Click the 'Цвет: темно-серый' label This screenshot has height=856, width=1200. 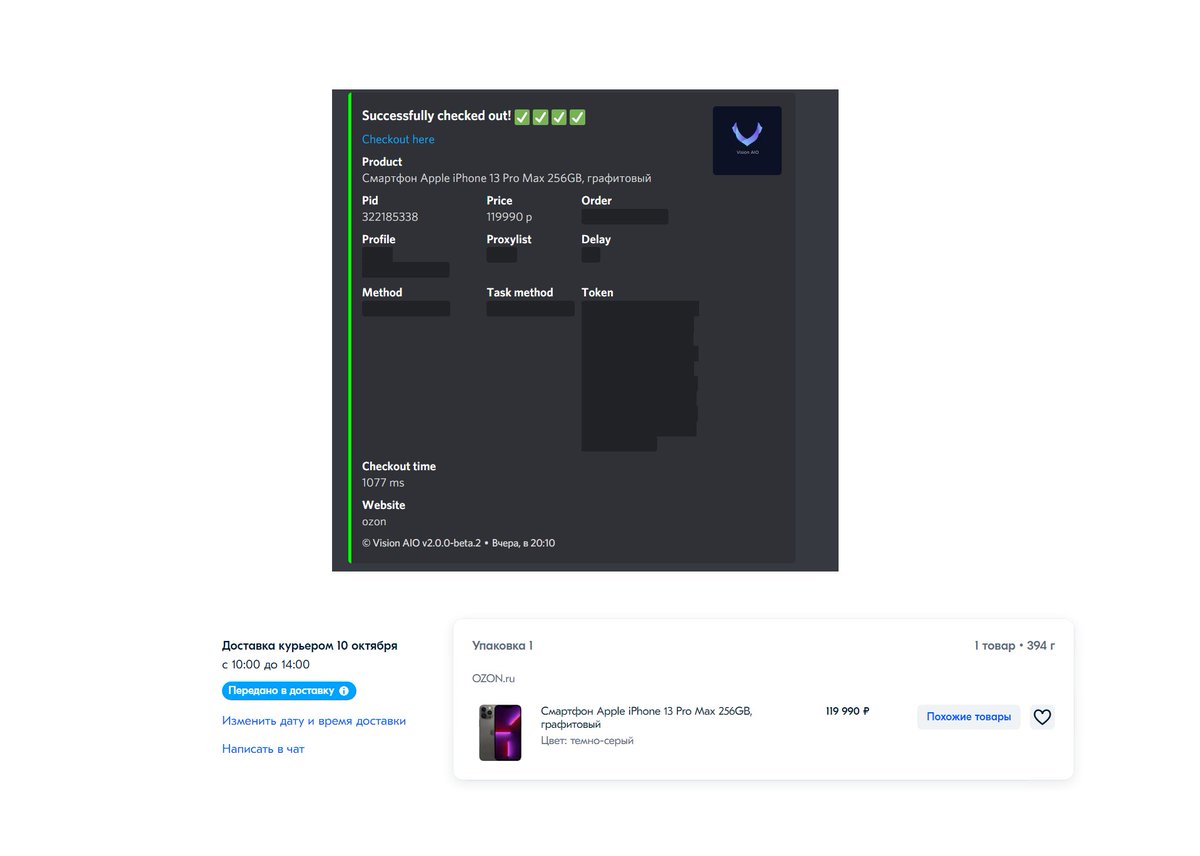(x=587, y=741)
